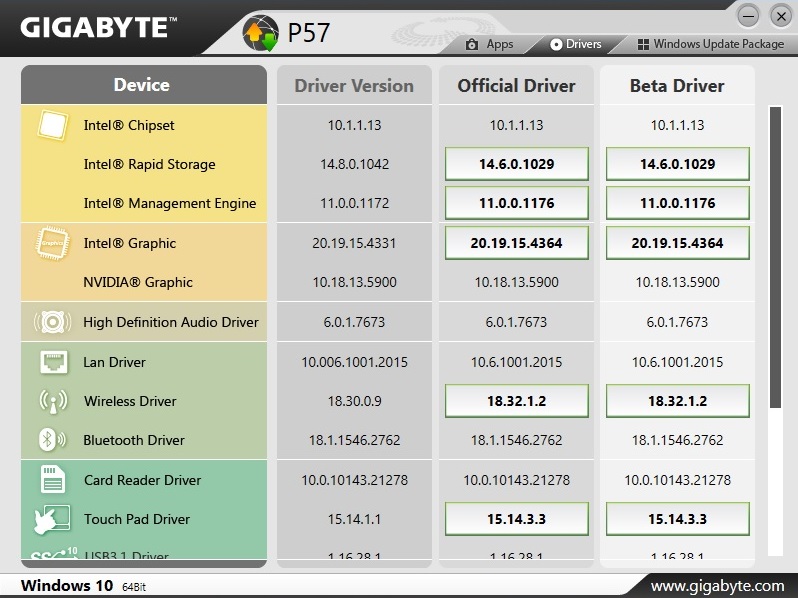Select the Intel® Management Engine row label

(x=169, y=204)
